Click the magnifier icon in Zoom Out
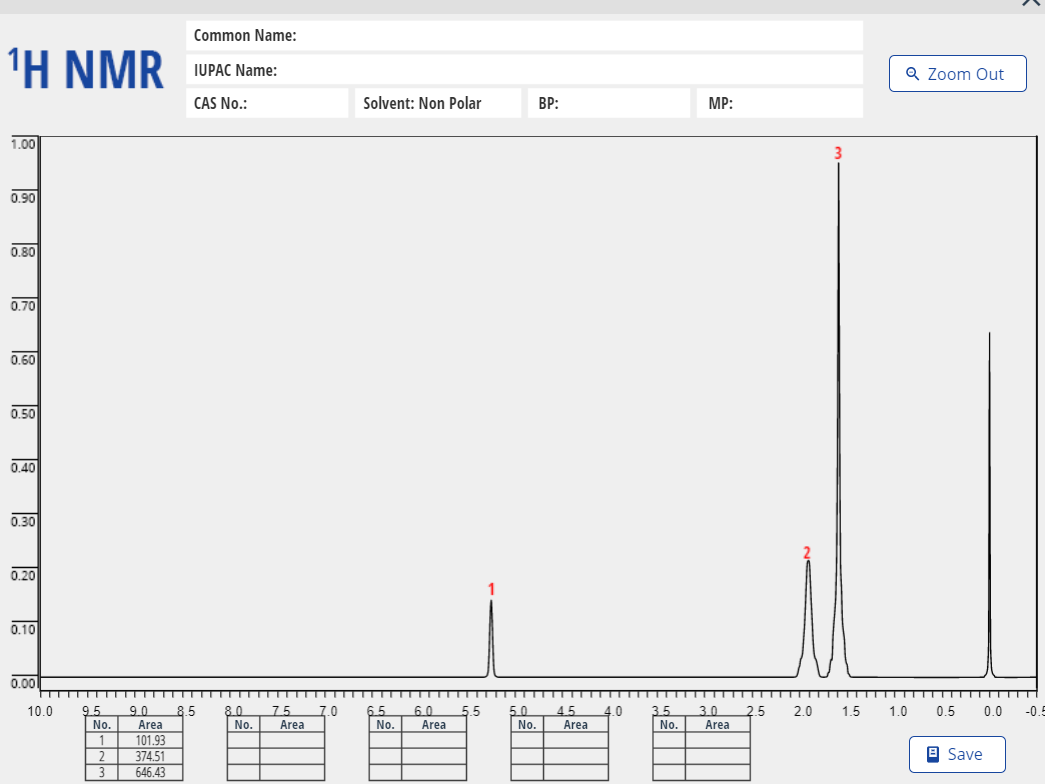This screenshot has width=1045, height=784. pos(912,73)
